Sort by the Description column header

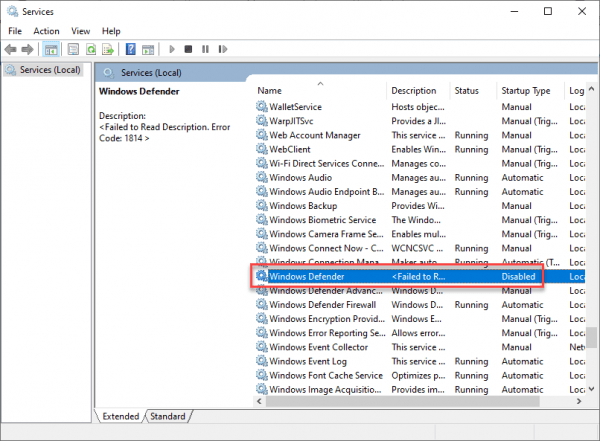414,91
